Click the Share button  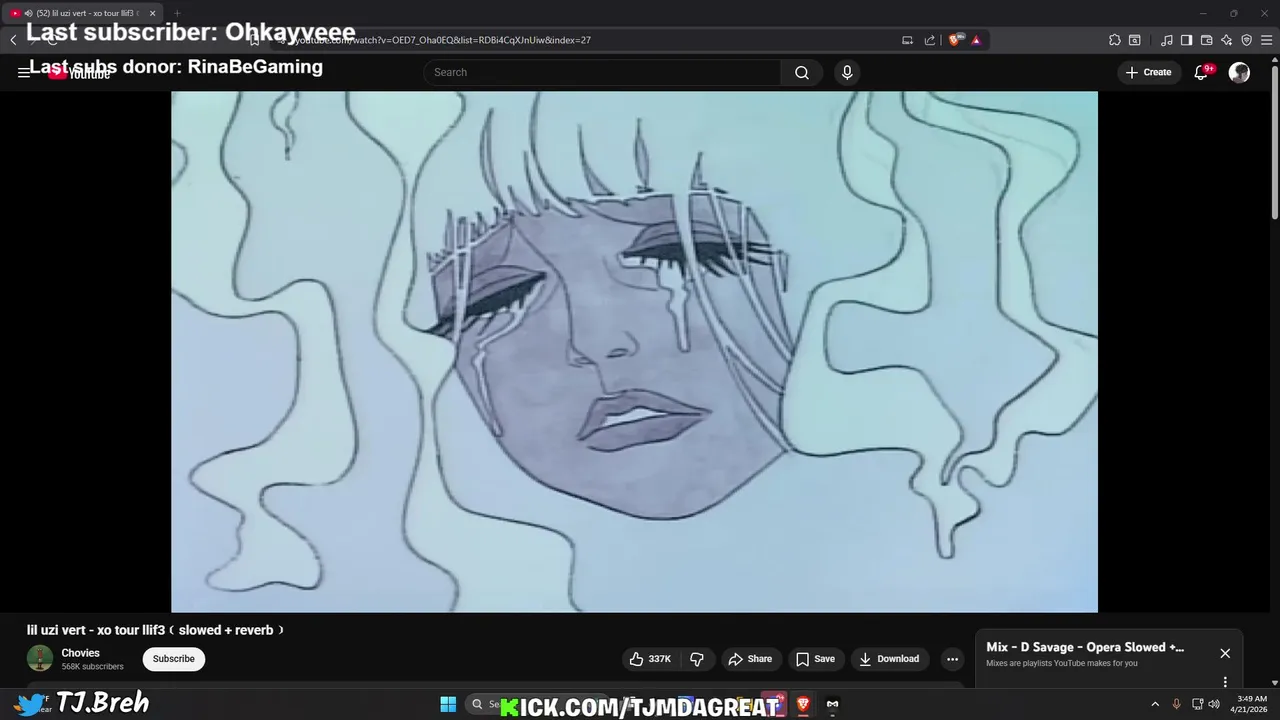(750, 659)
